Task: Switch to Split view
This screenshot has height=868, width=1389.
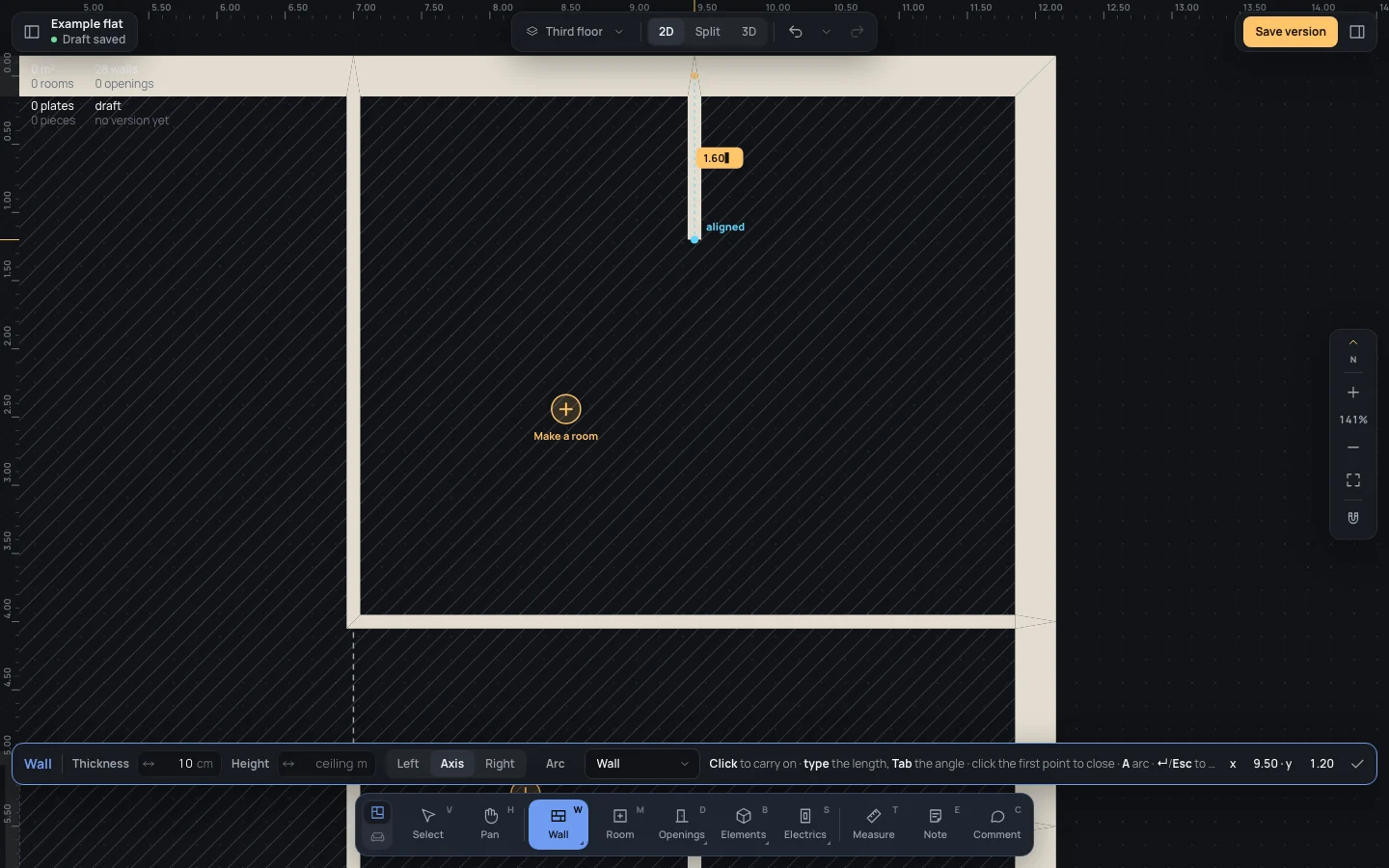Action: (x=707, y=32)
